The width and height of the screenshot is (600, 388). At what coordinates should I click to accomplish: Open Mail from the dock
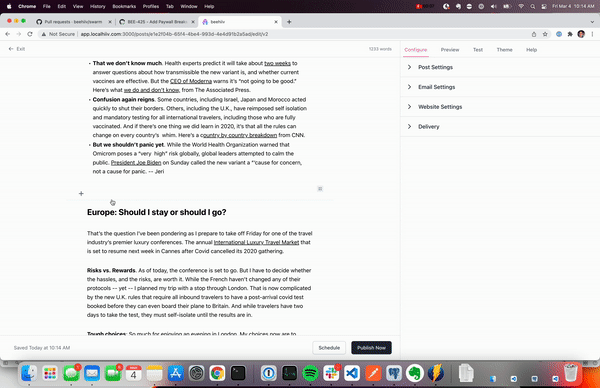pyautogui.click(x=92, y=373)
